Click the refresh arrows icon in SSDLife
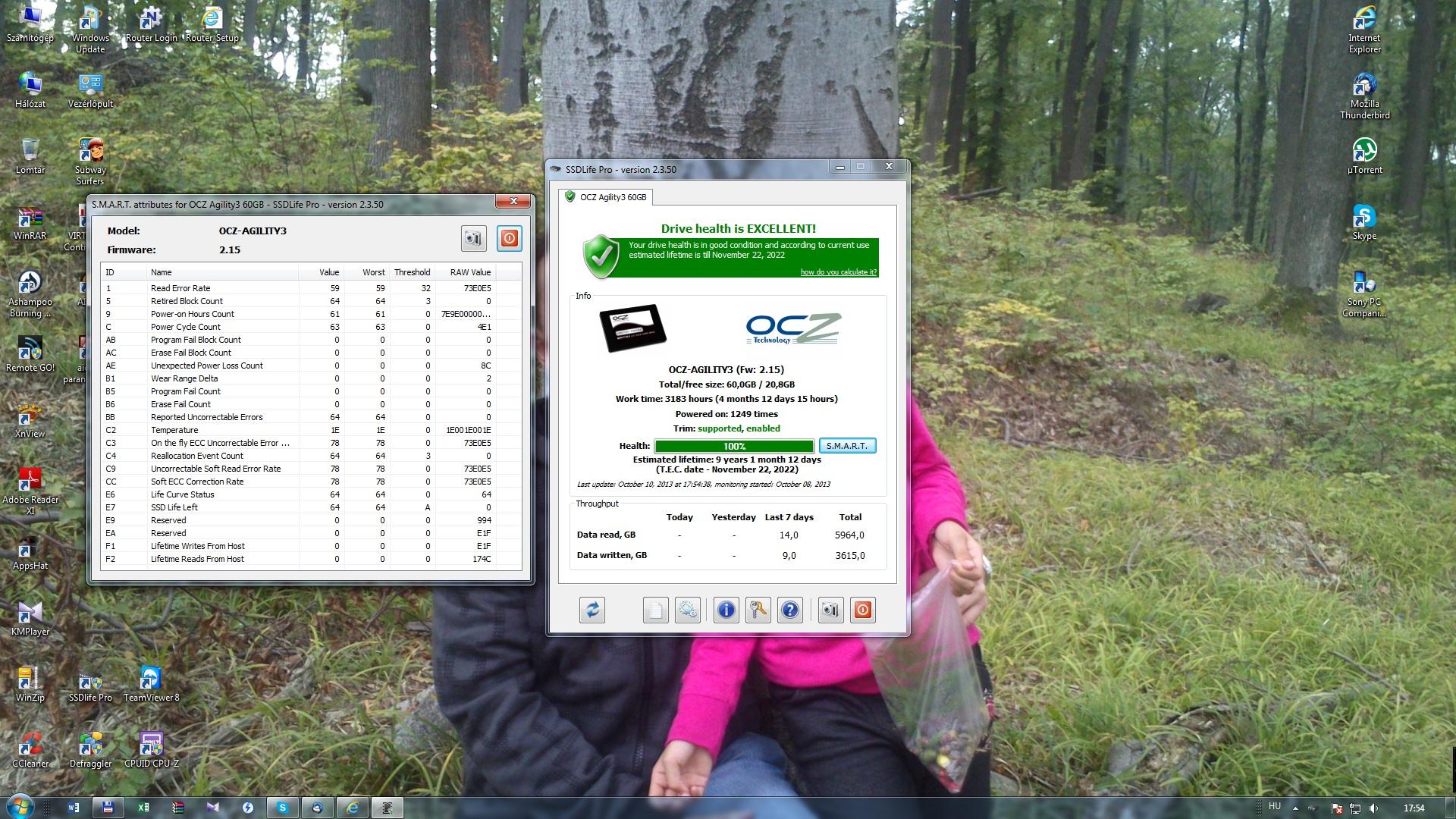This screenshot has height=819, width=1456. [592, 610]
